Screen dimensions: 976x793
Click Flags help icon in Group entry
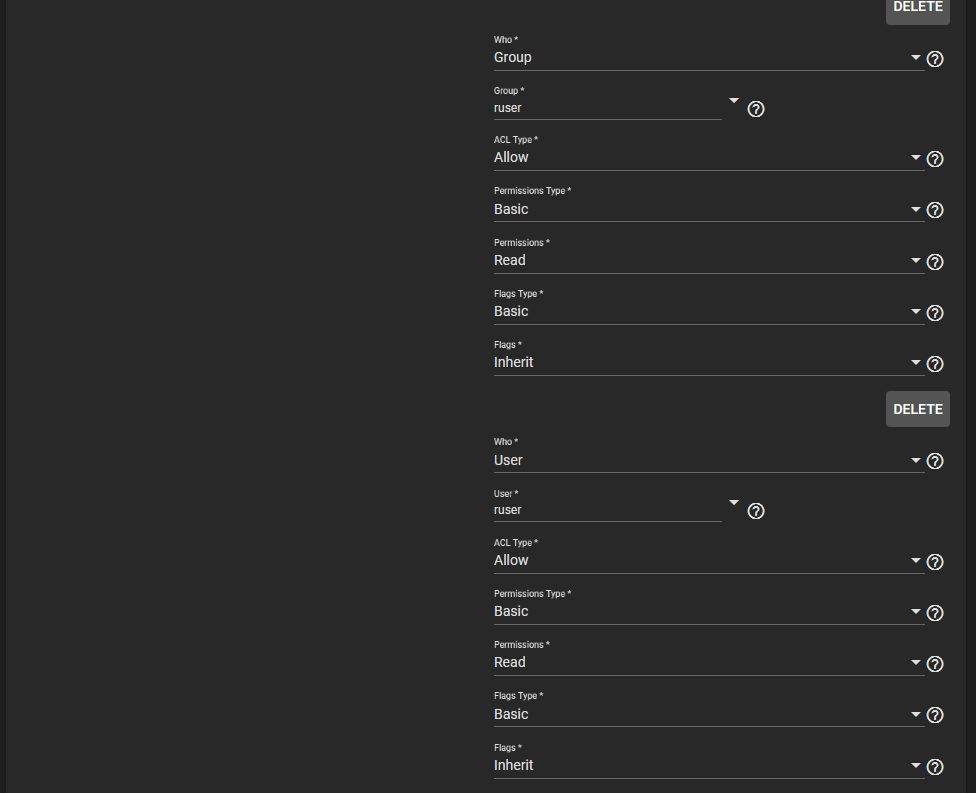935,364
